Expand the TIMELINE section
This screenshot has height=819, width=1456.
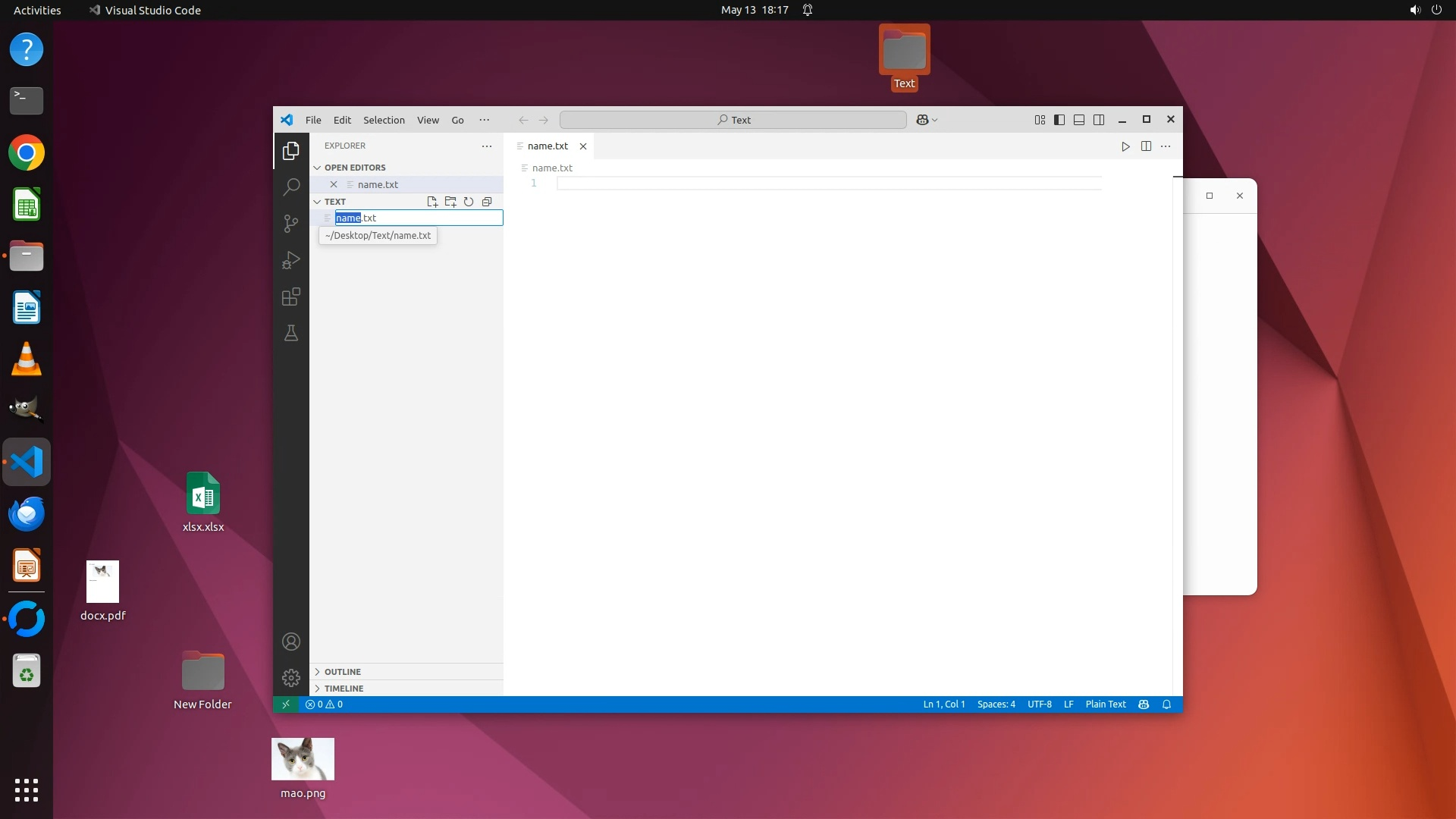click(344, 689)
